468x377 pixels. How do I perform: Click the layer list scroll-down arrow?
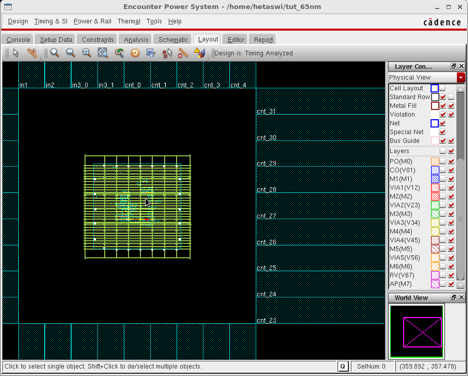(x=460, y=285)
